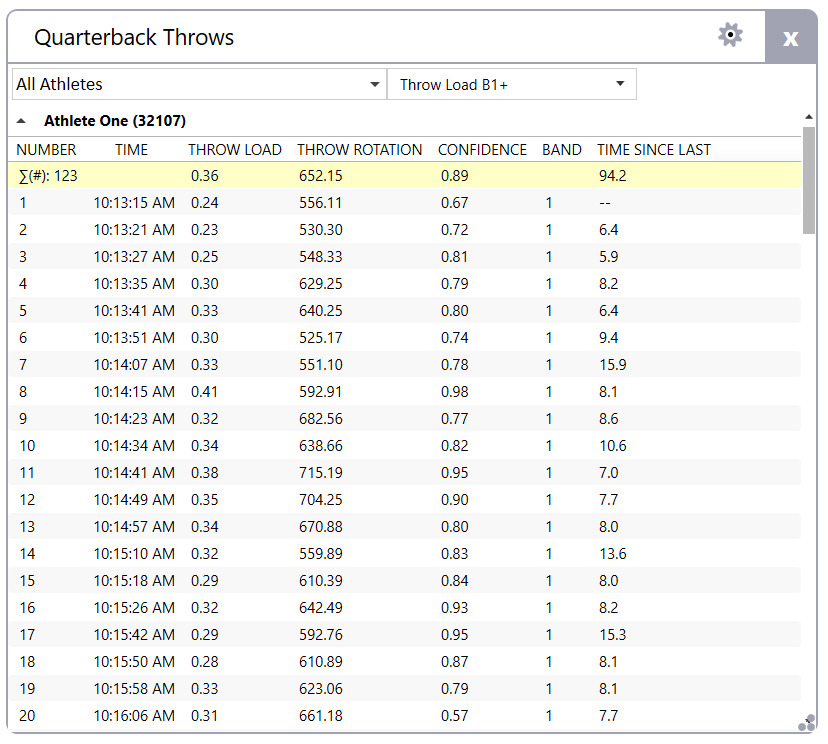Select throw at 10:13:41 AM
Image resolution: width=828 pixels, height=744 pixels.
404,310
